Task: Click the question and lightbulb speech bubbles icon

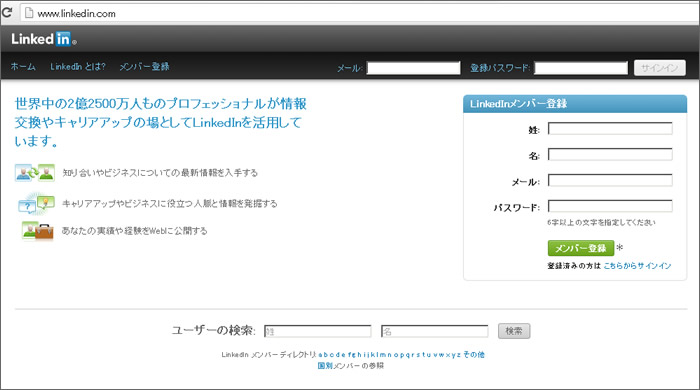Action: 36,204
